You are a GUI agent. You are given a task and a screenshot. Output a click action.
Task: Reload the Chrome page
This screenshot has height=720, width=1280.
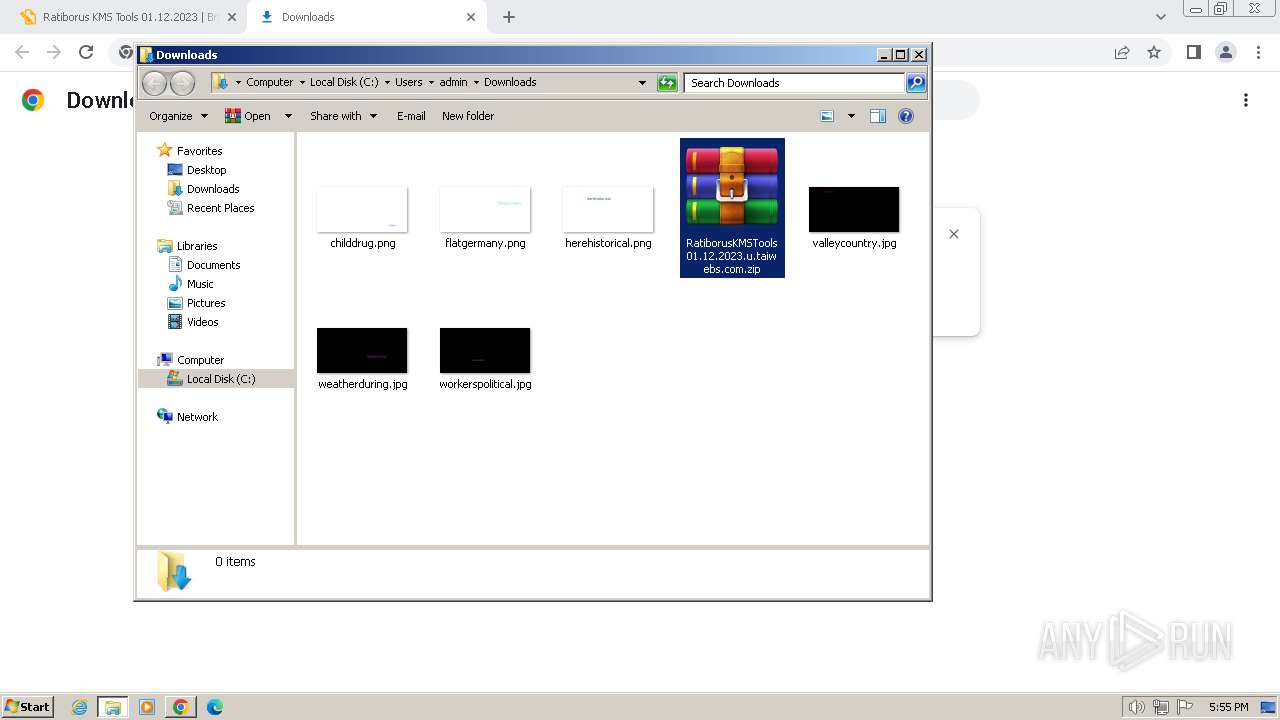pyautogui.click(x=86, y=52)
